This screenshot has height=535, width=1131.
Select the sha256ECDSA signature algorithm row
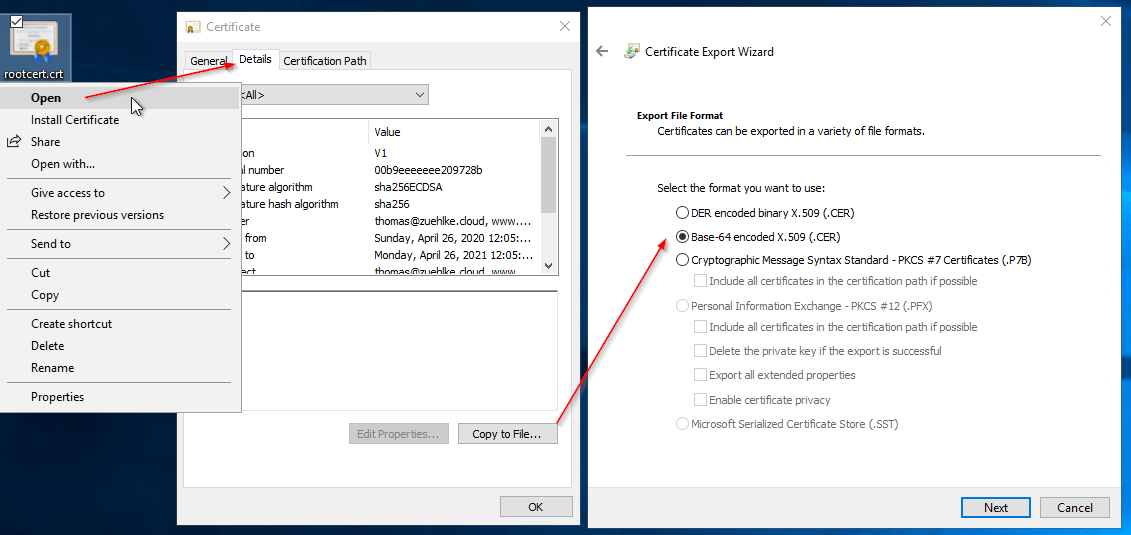(390, 187)
